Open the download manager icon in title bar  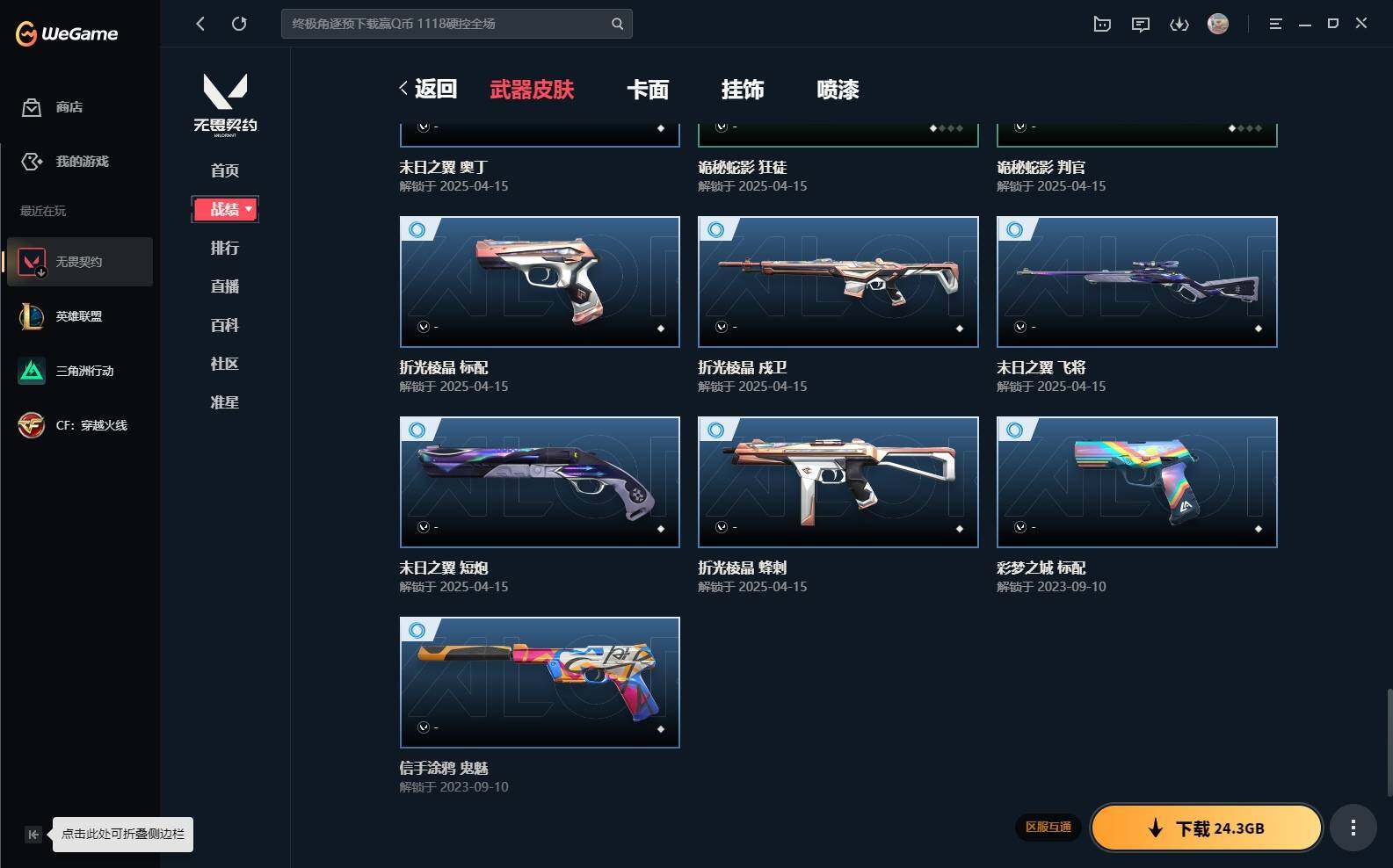coord(1179,25)
